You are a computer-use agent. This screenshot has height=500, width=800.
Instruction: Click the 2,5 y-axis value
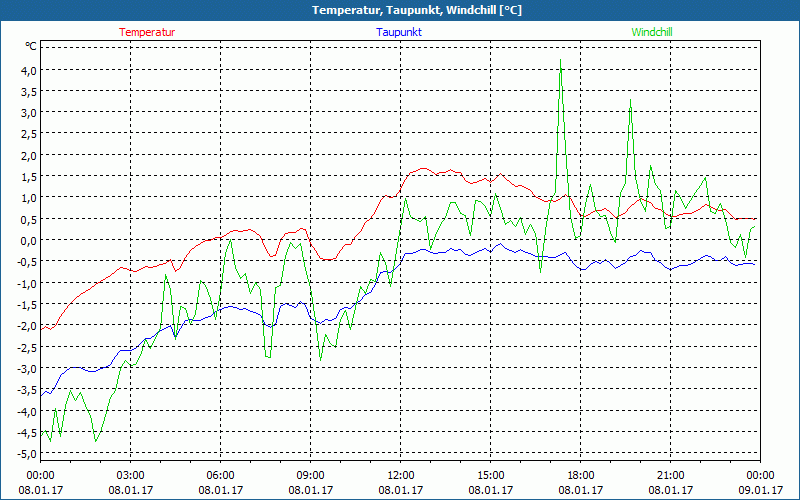(29, 134)
